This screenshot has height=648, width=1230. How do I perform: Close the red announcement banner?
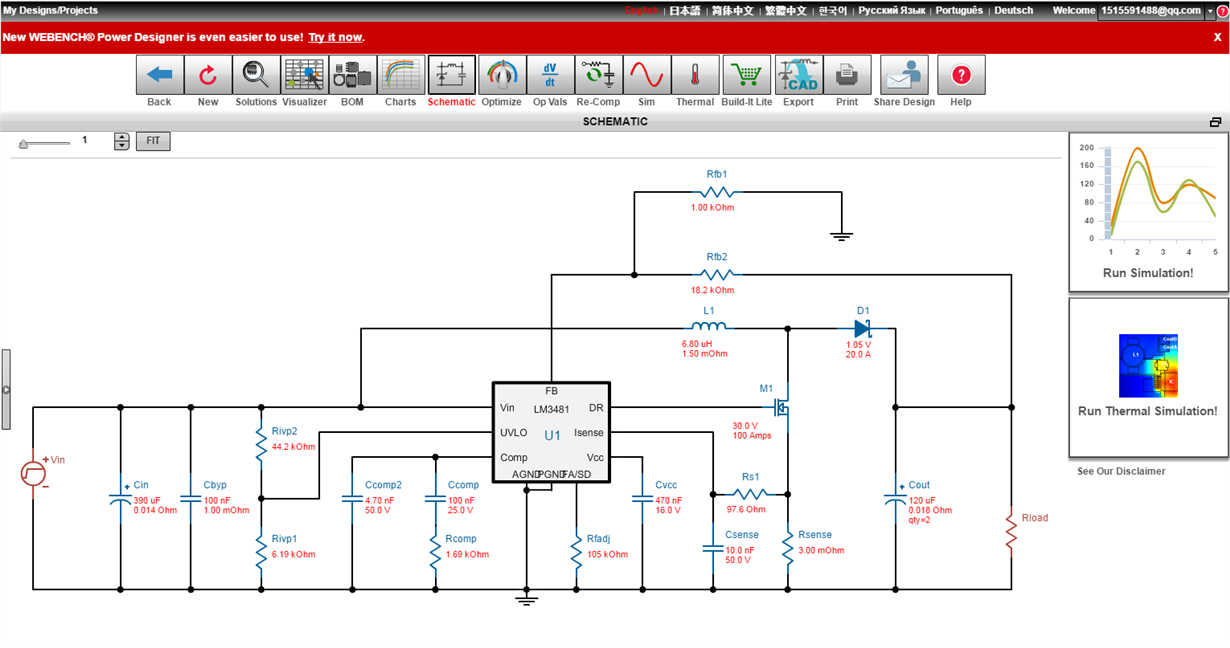coord(1217,37)
